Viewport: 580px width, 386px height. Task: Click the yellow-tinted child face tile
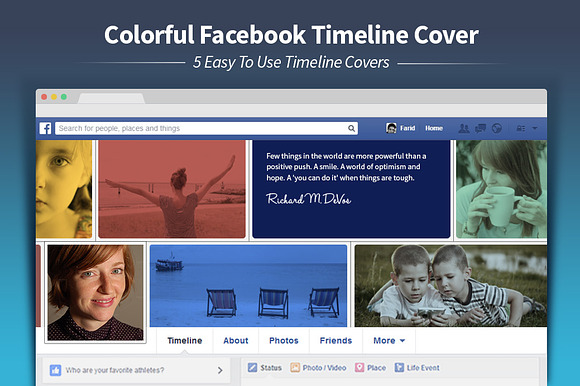(x=64, y=189)
